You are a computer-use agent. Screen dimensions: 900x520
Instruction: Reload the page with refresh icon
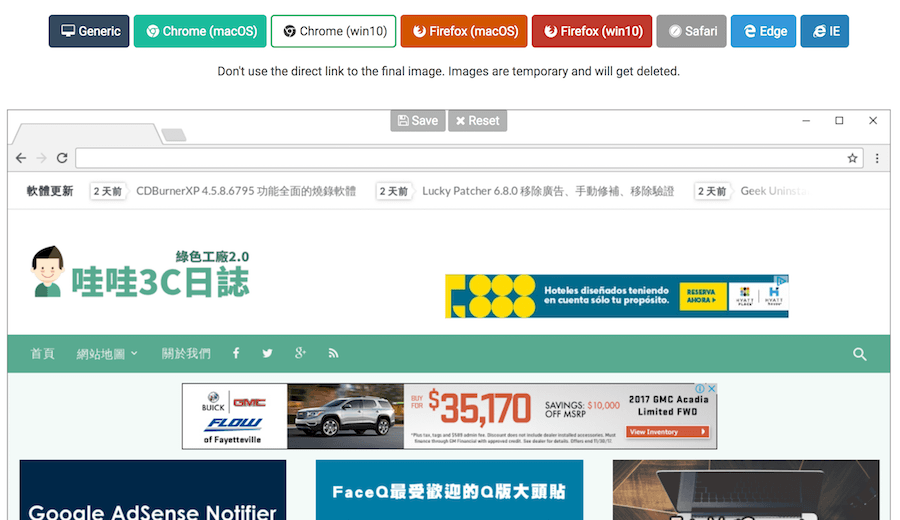click(62, 158)
